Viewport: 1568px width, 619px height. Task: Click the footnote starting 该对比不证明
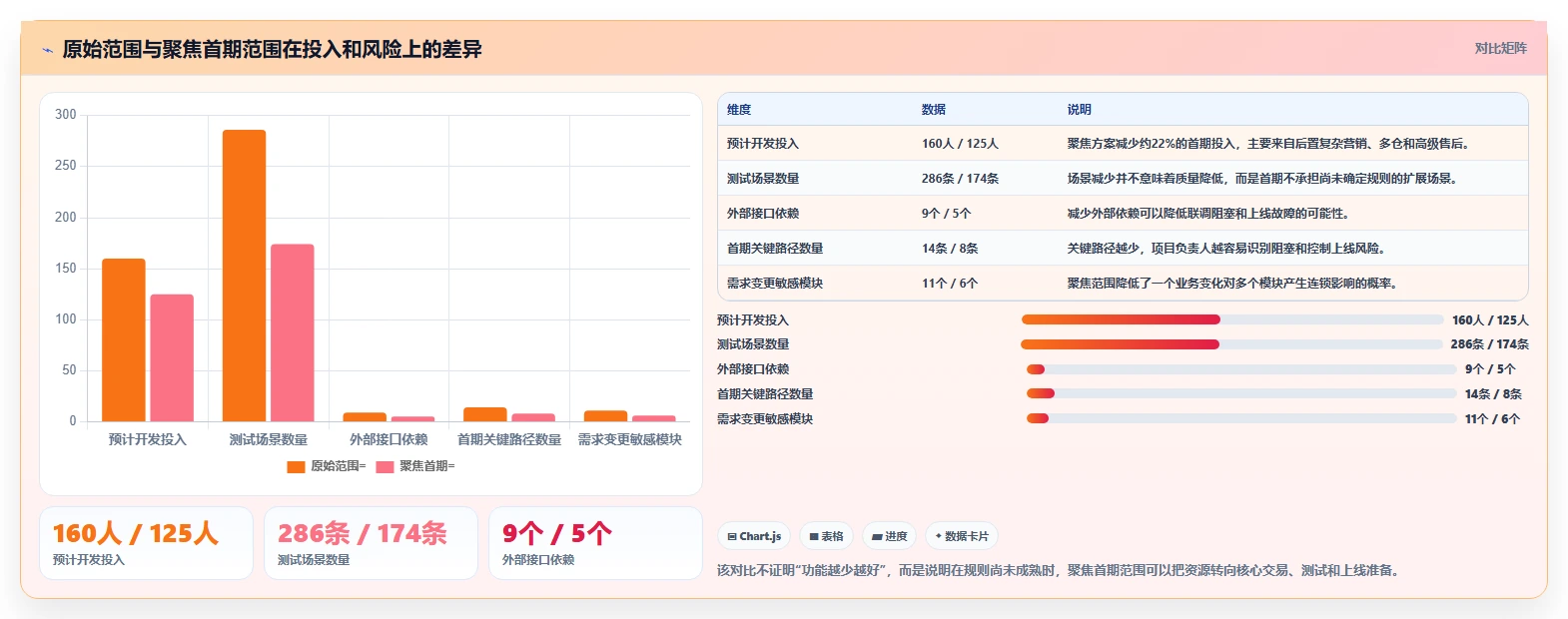1061,571
